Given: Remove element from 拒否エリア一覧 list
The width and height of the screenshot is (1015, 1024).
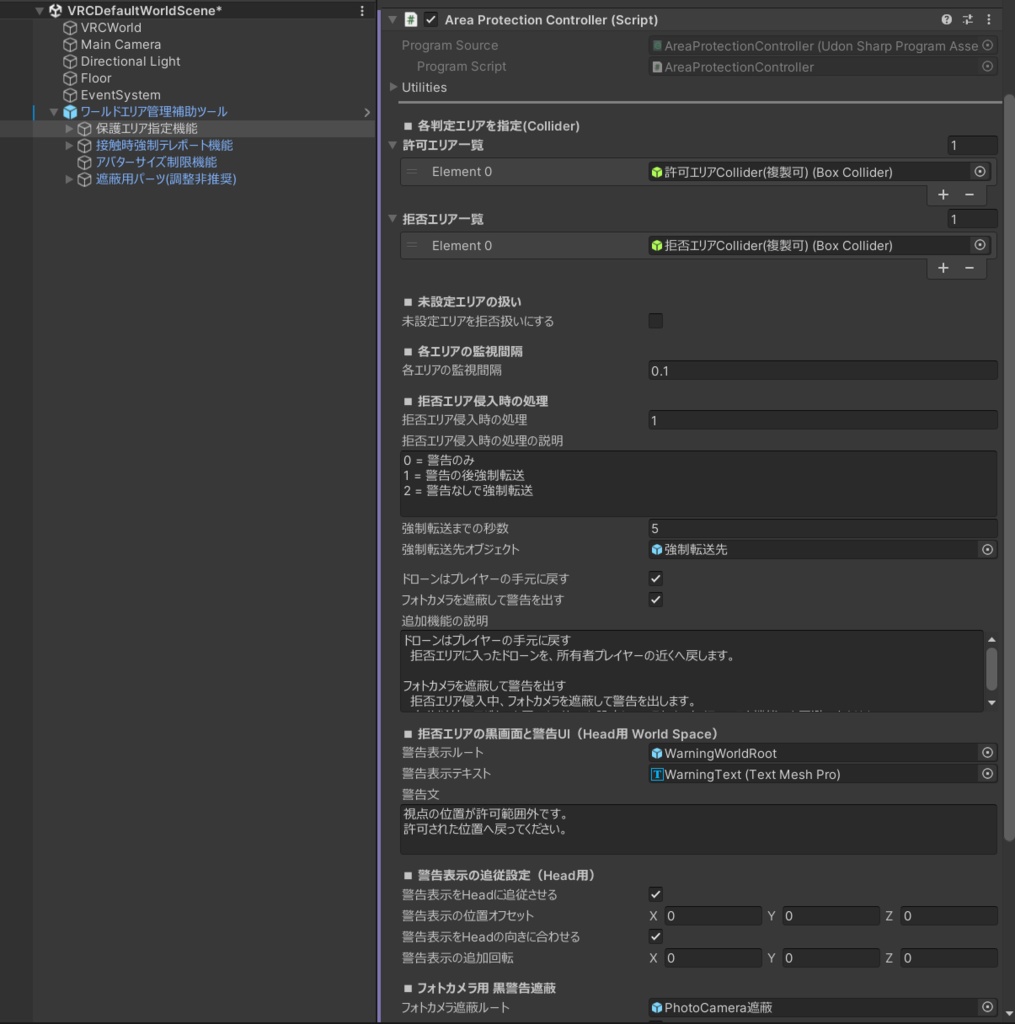Looking at the screenshot, I should (x=969, y=268).
